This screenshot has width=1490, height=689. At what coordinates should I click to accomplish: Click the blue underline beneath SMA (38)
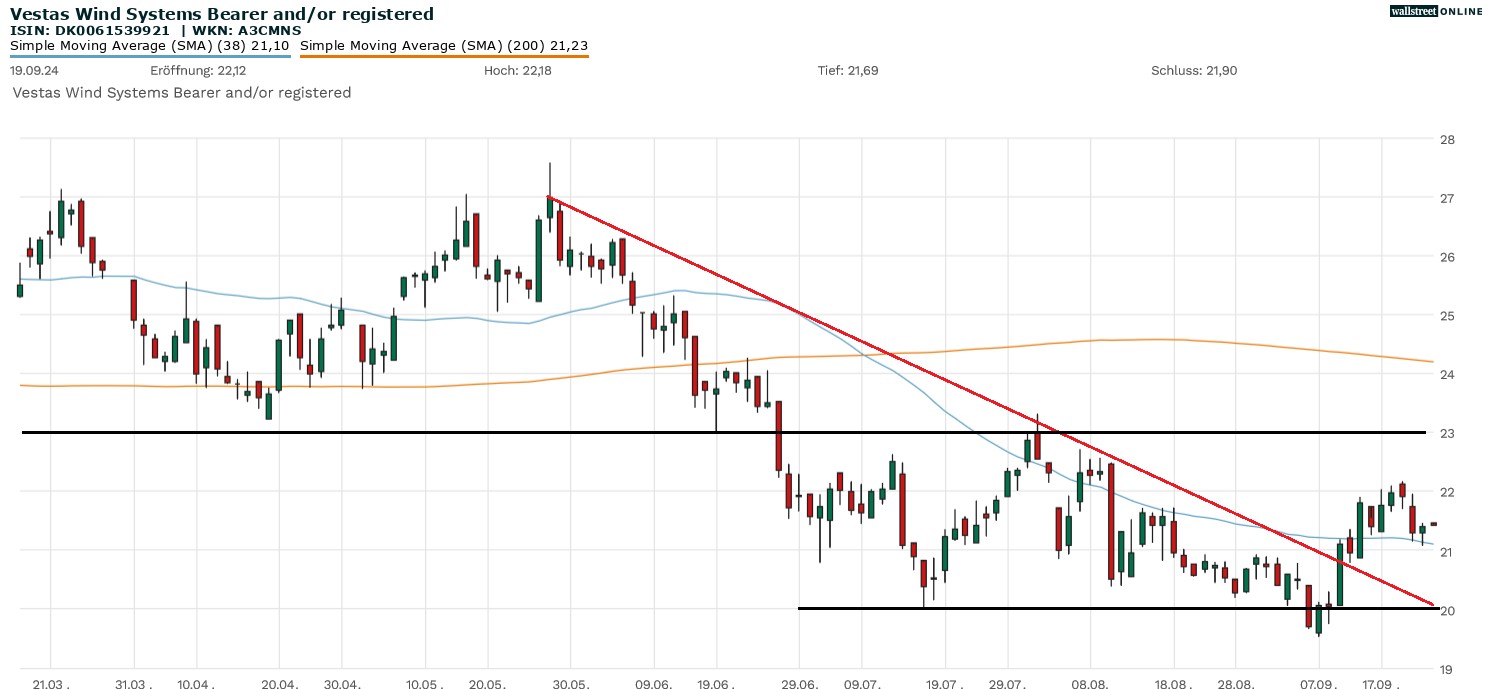150,56
